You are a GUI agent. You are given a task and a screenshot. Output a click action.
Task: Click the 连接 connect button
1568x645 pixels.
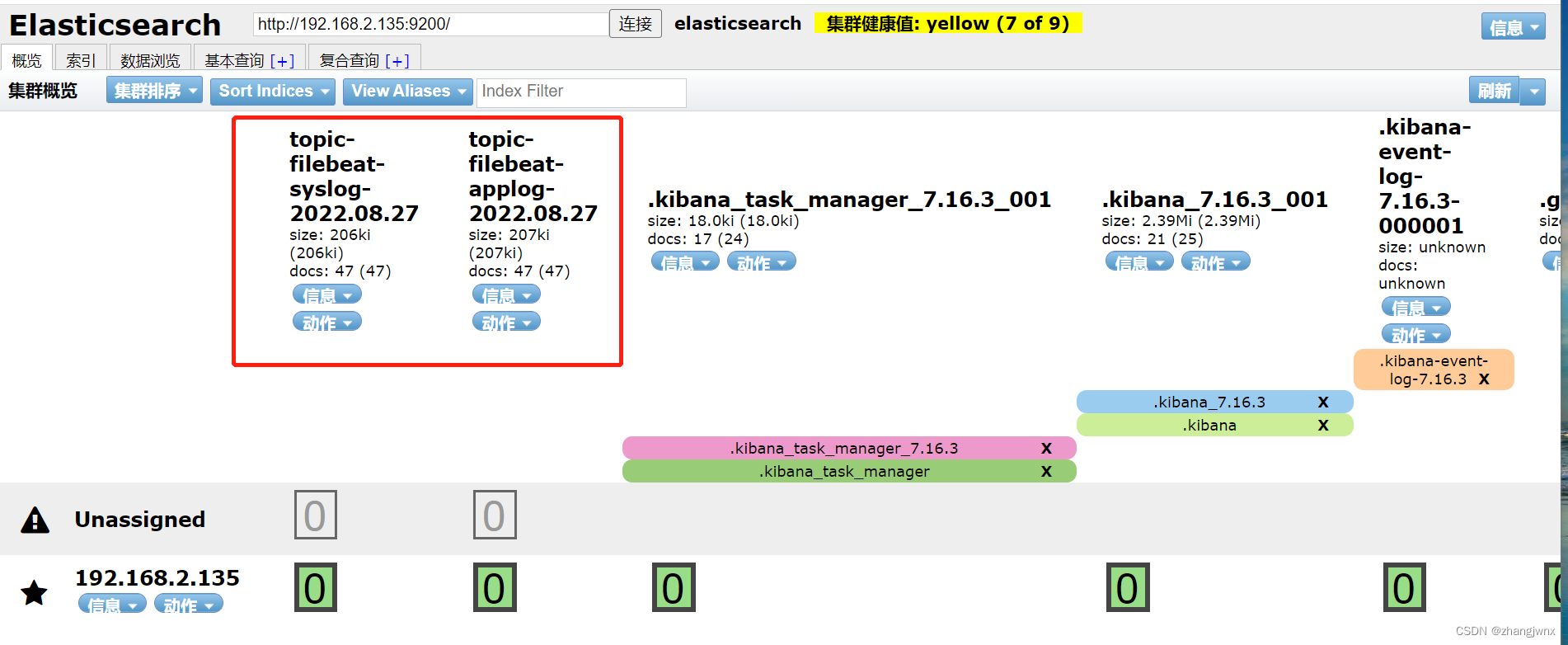pos(636,24)
